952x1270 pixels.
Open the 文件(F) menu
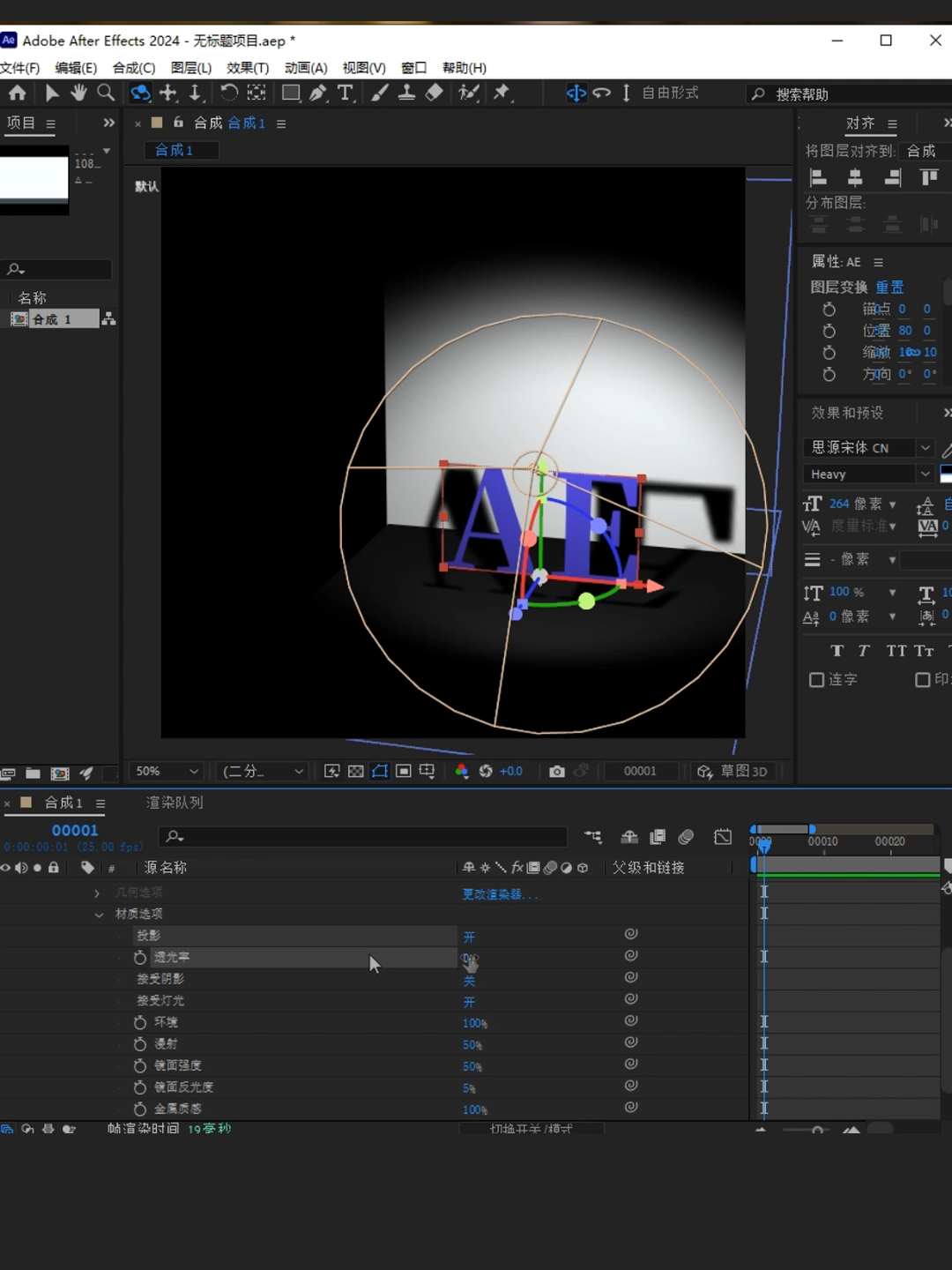19,68
